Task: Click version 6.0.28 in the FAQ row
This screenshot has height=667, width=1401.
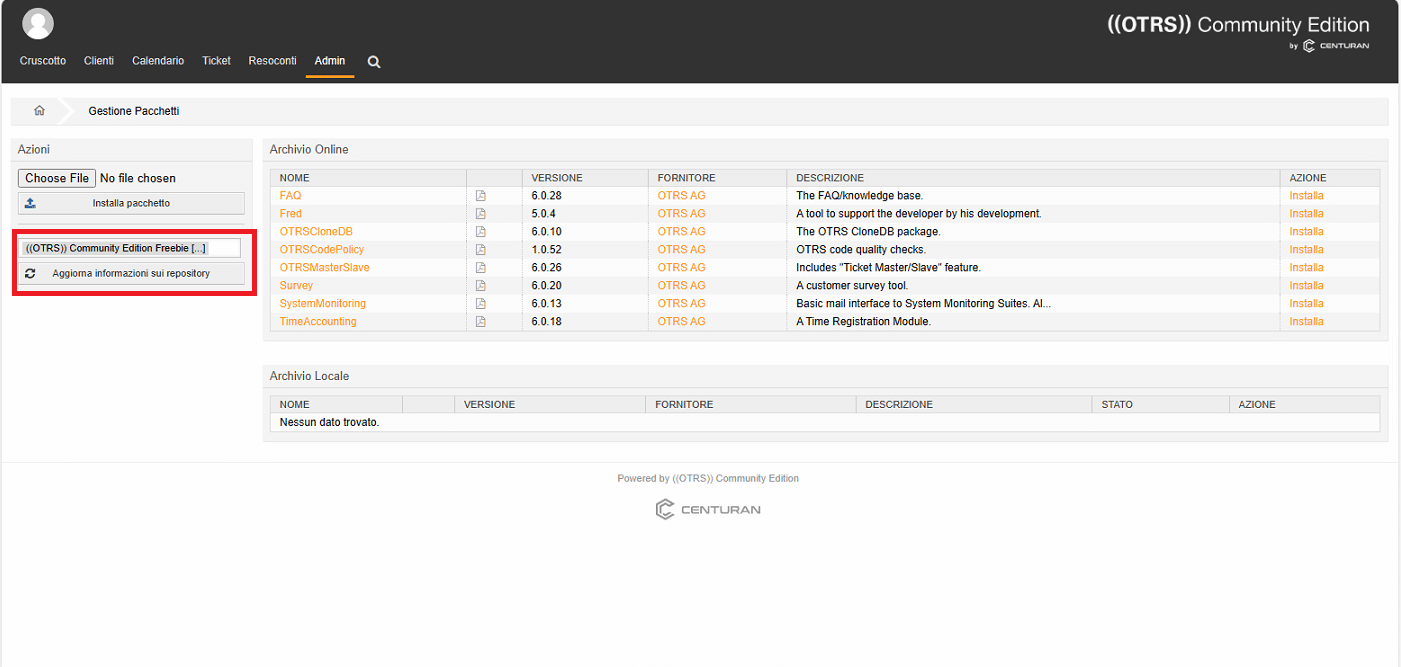Action: (x=547, y=196)
